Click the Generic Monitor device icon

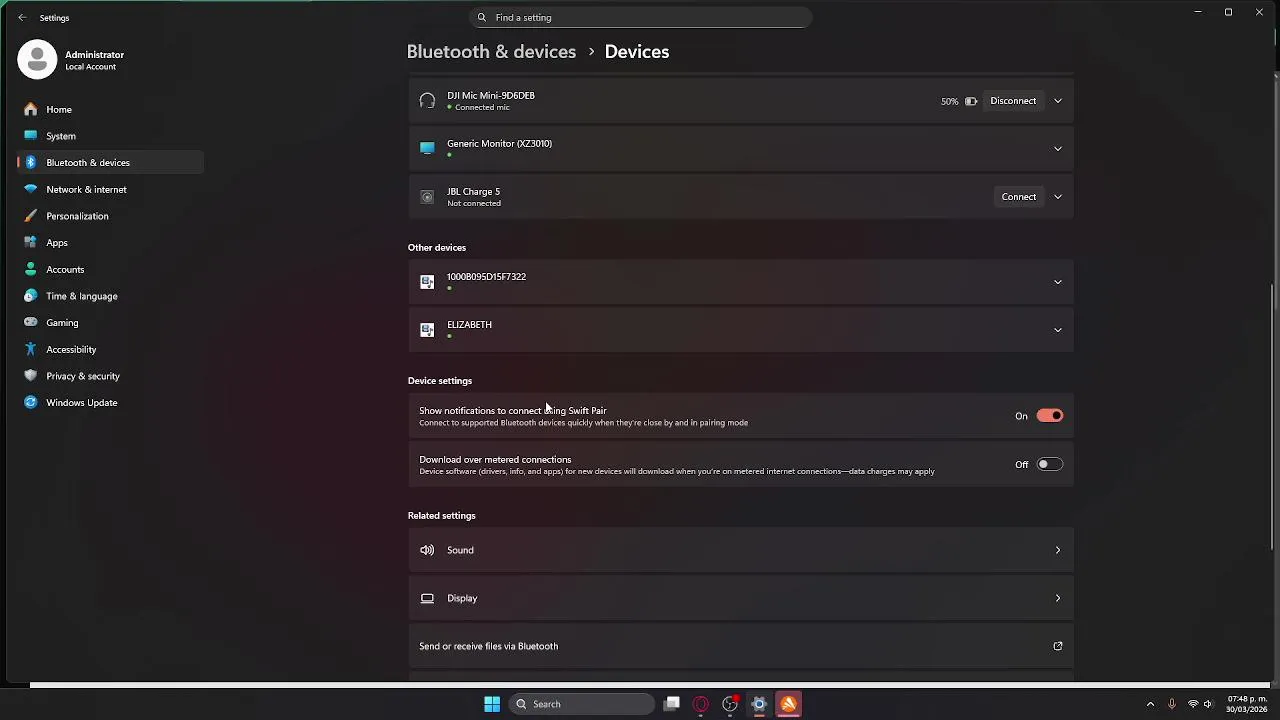(x=427, y=148)
